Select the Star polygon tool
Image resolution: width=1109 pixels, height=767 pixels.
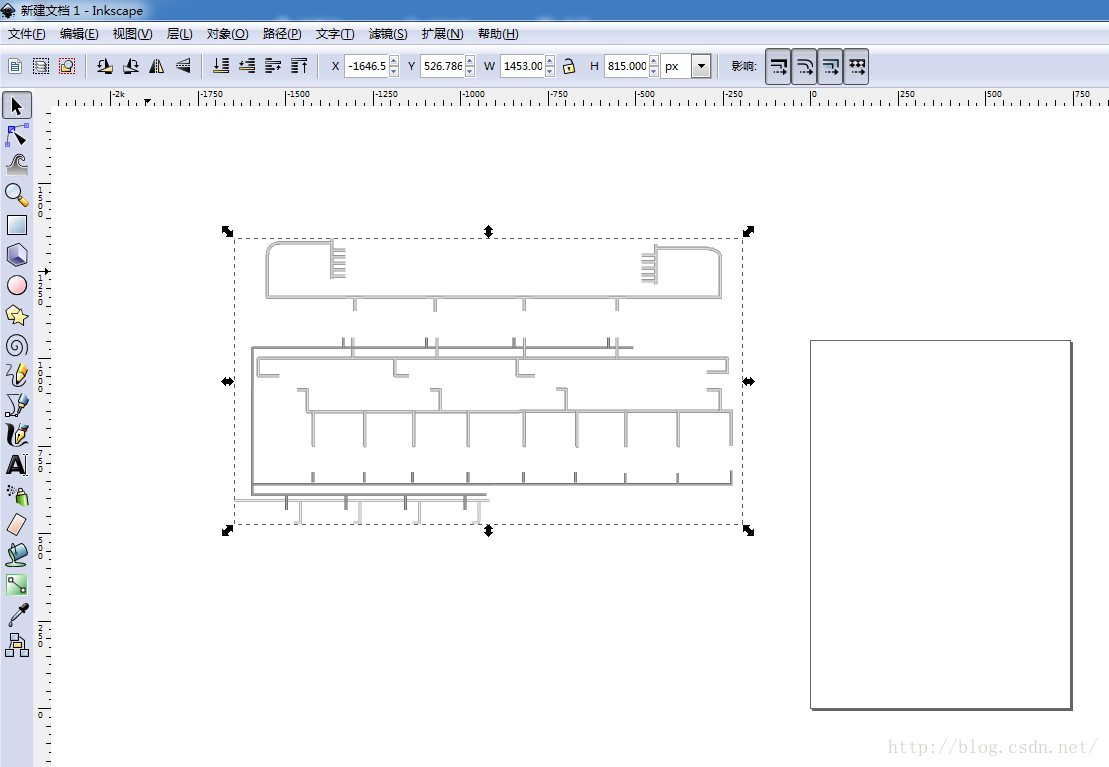coord(17,315)
